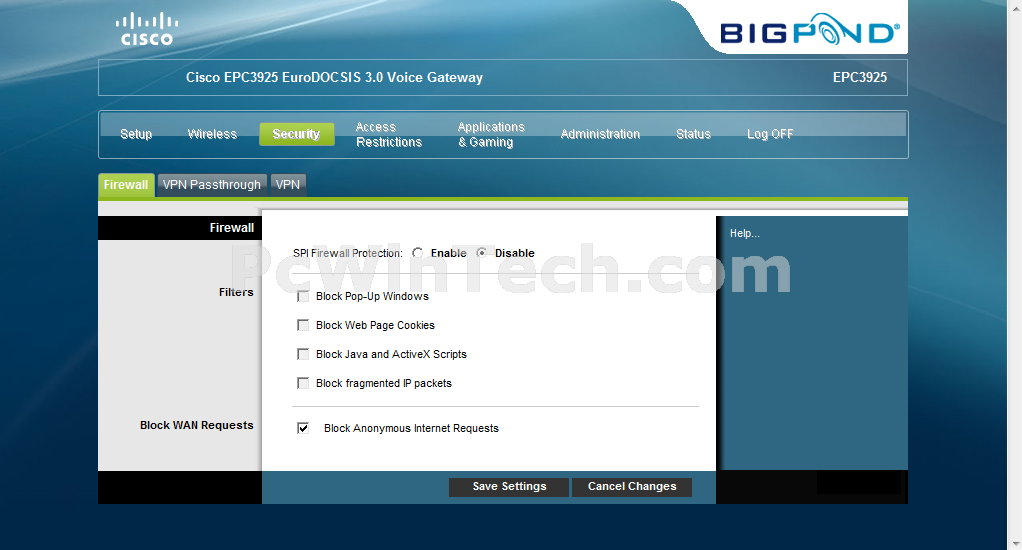Open the Setup menu
The image size is (1022, 550).
(136, 134)
